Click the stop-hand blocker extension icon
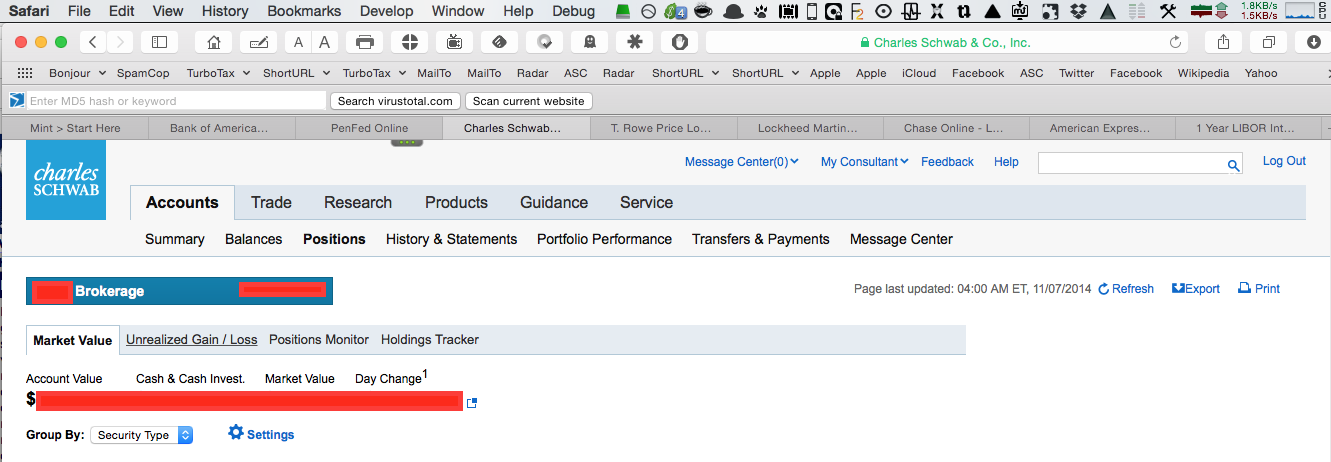Image resolution: width=1331 pixels, height=462 pixels. point(679,42)
